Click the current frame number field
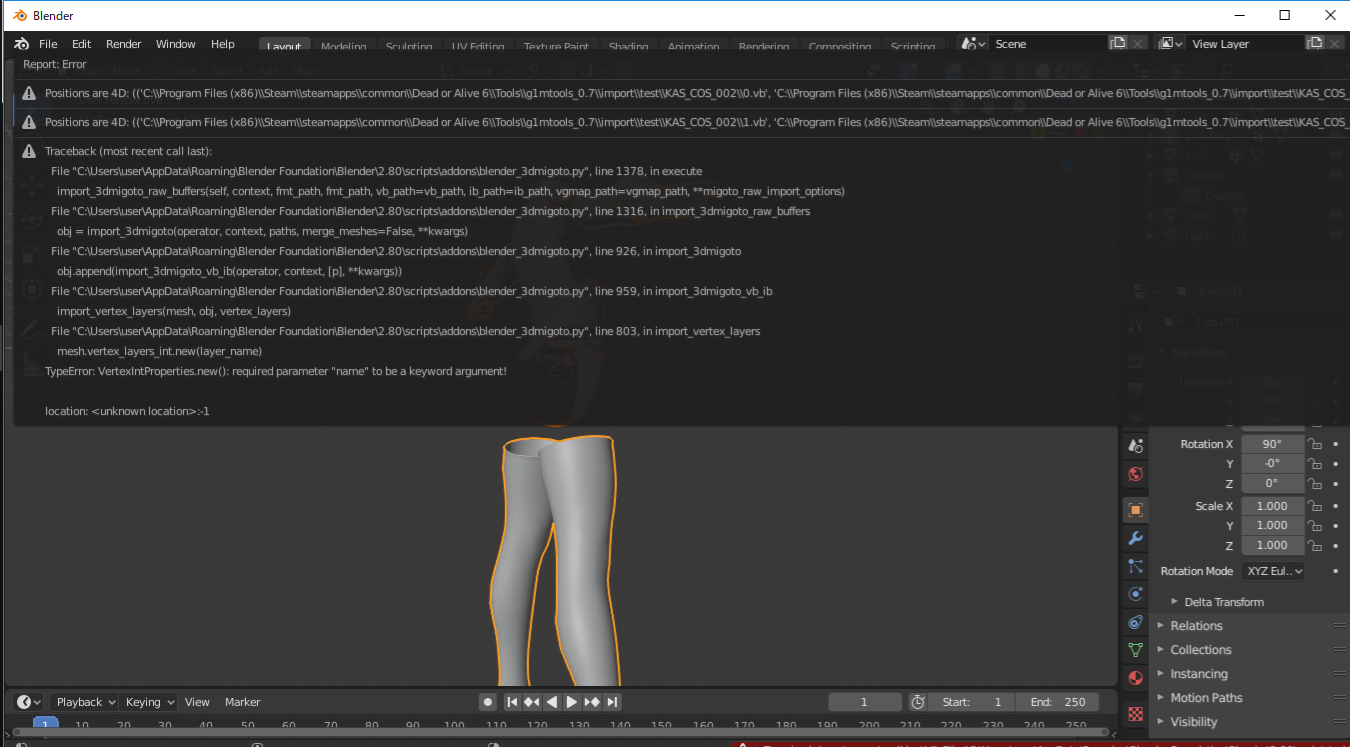Screen dimensions: 1350x747 [x=864, y=702]
